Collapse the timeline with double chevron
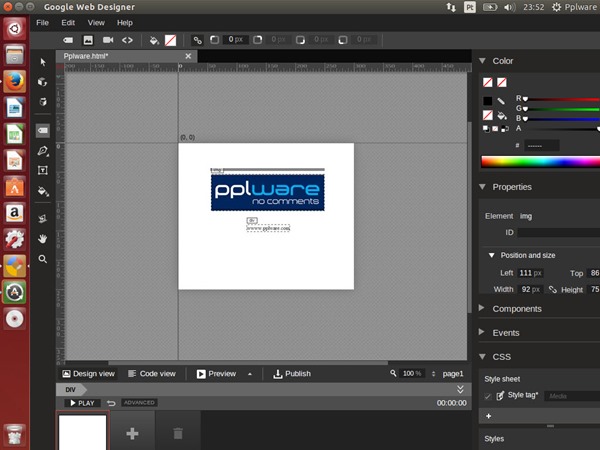This screenshot has width=600, height=450. pos(460,390)
